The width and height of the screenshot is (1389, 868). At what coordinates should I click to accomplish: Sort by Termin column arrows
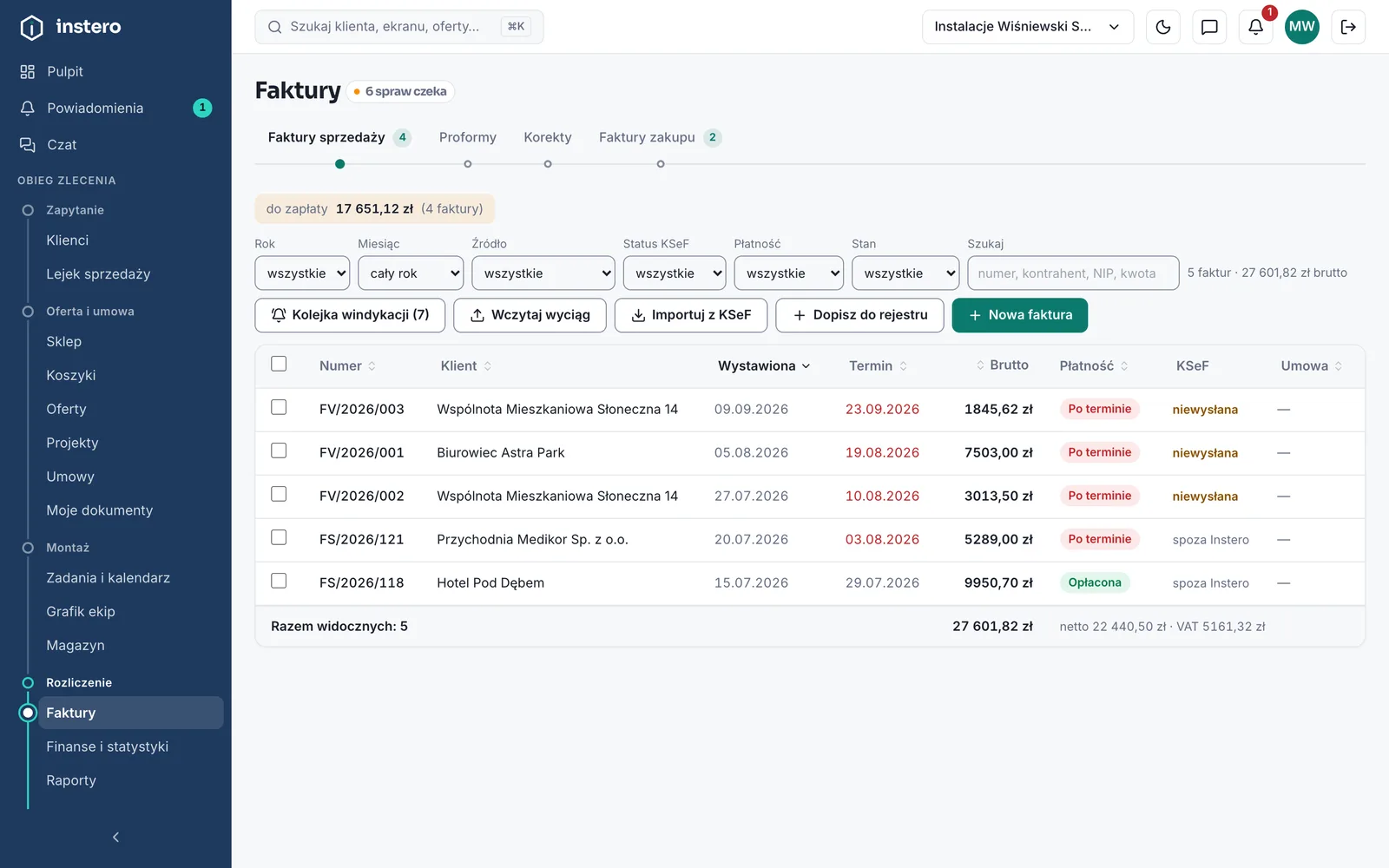pyautogui.click(x=903, y=366)
